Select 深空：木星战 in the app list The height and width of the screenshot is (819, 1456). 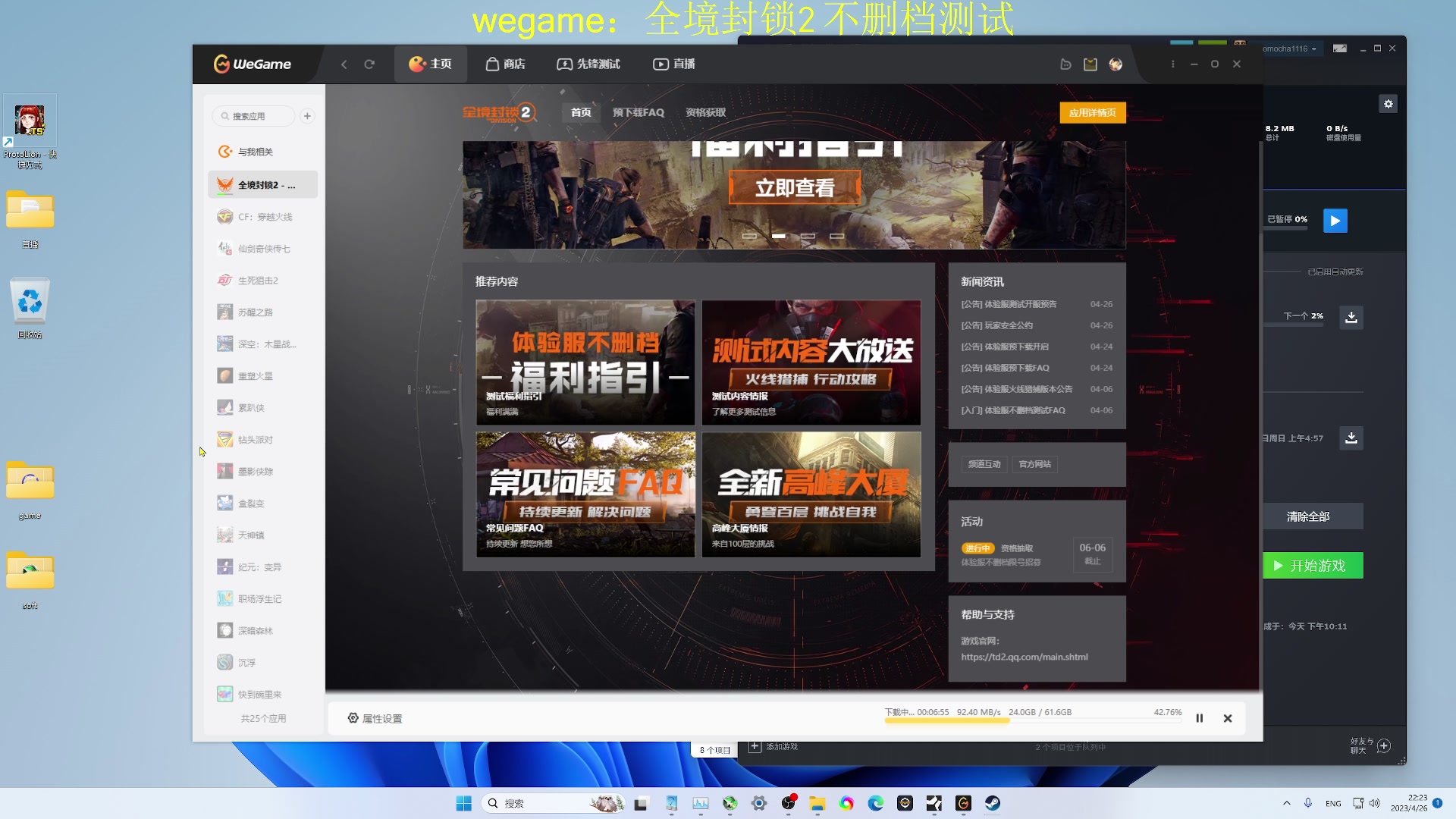[x=262, y=344]
